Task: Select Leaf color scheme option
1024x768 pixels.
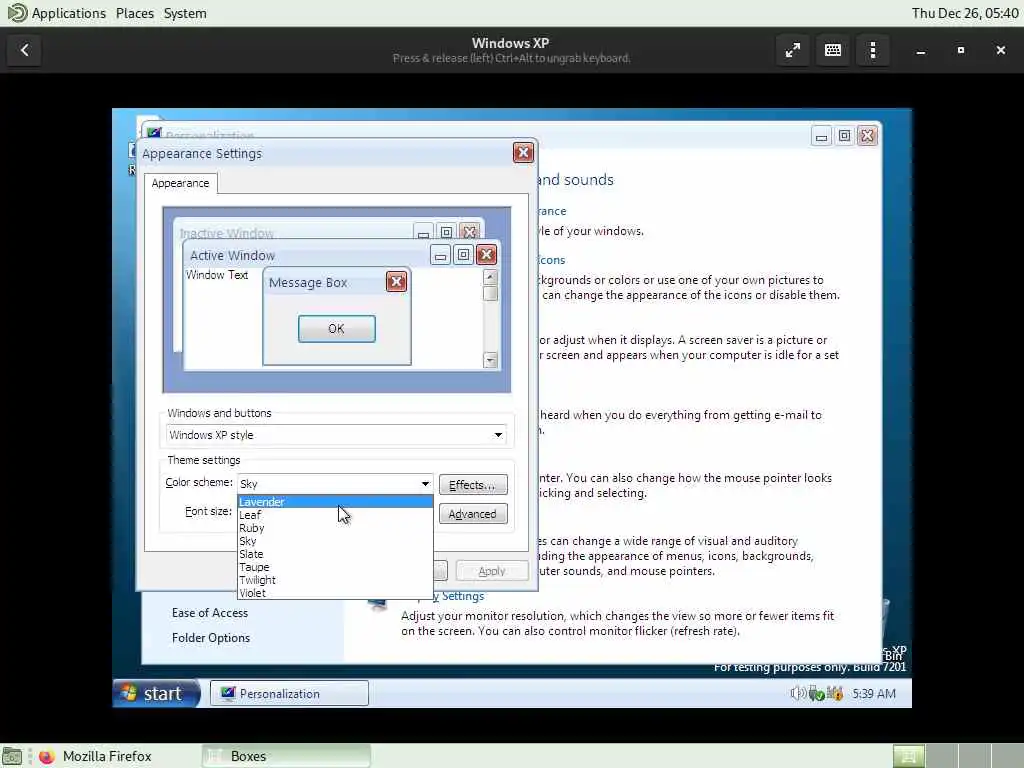Action: tap(335, 515)
